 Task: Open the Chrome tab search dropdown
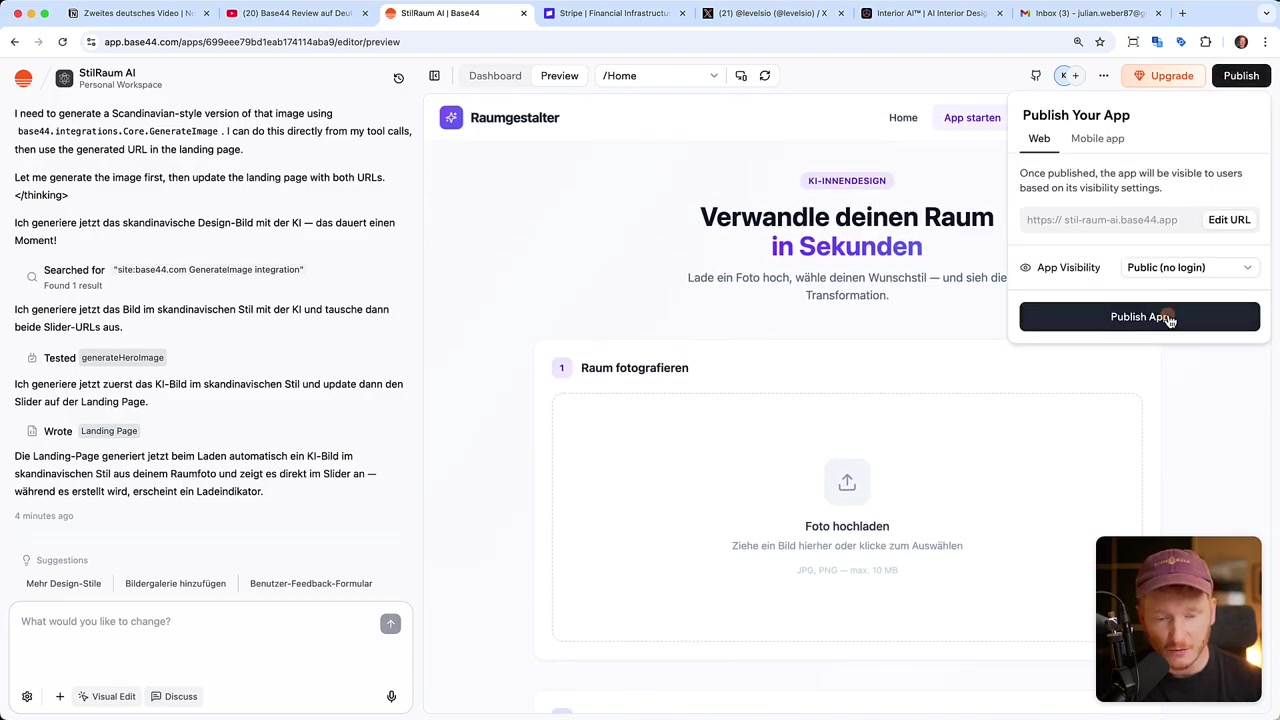pyautogui.click(x=1265, y=13)
